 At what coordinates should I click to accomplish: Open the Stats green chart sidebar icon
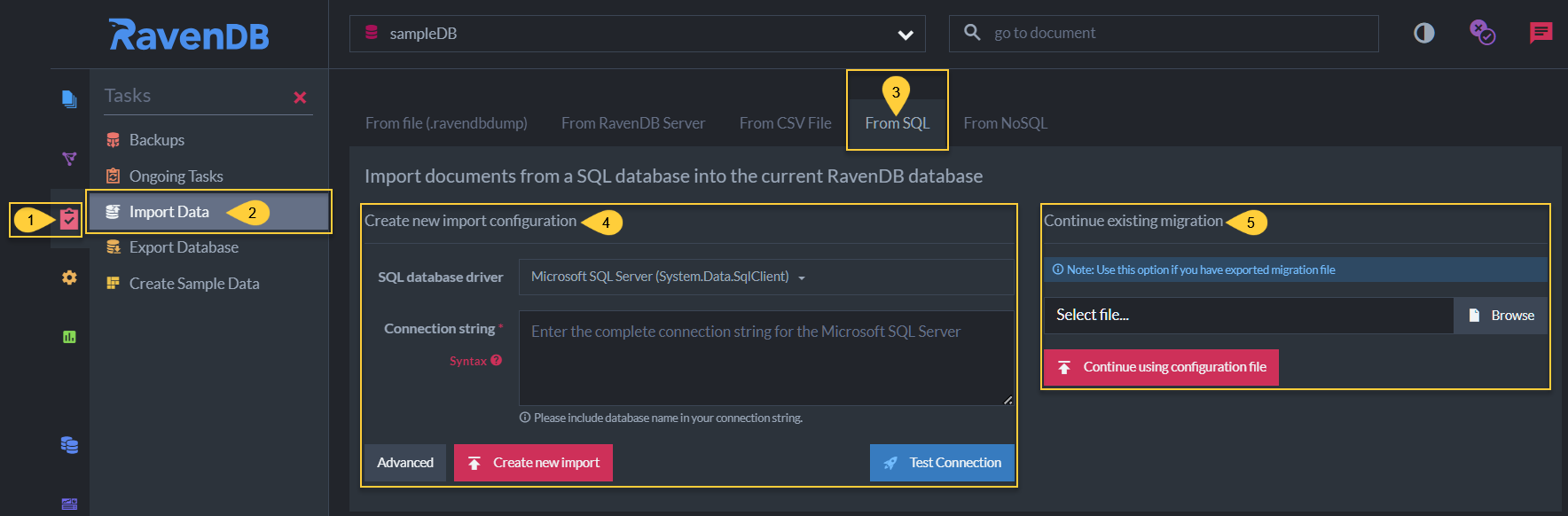point(69,337)
